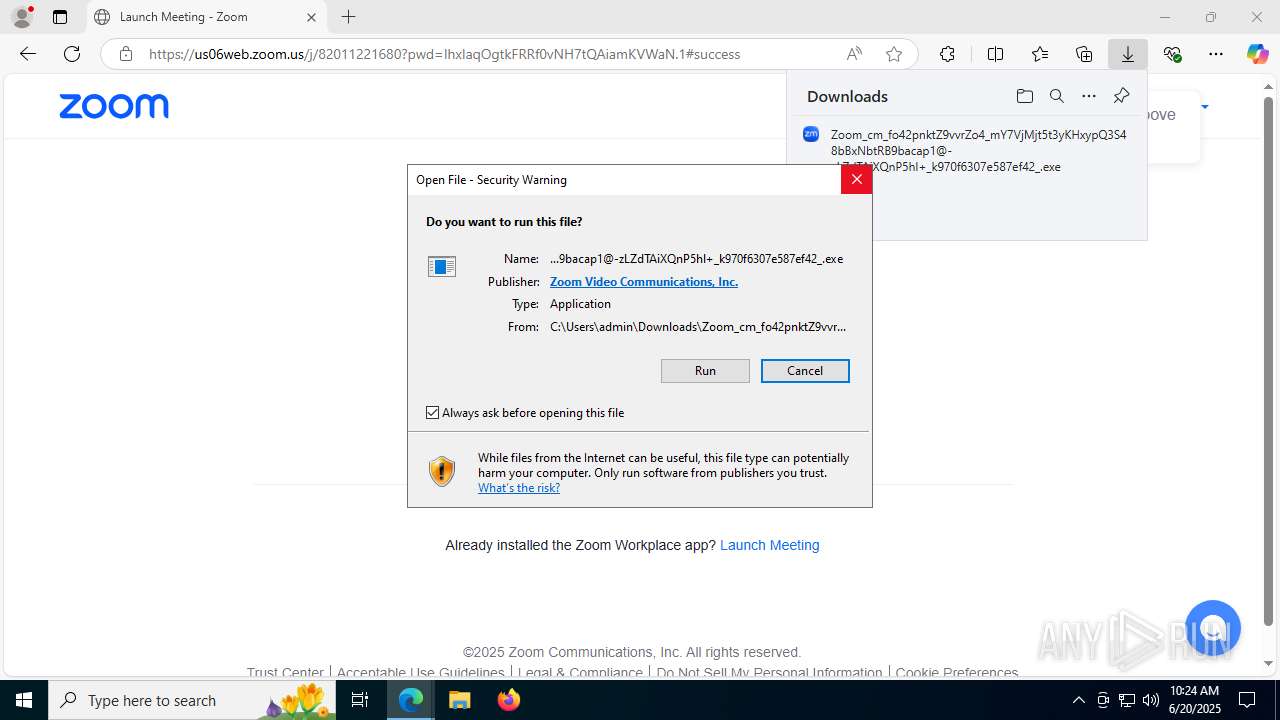Open a new browser tab
The image size is (1280, 720).
(x=348, y=17)
